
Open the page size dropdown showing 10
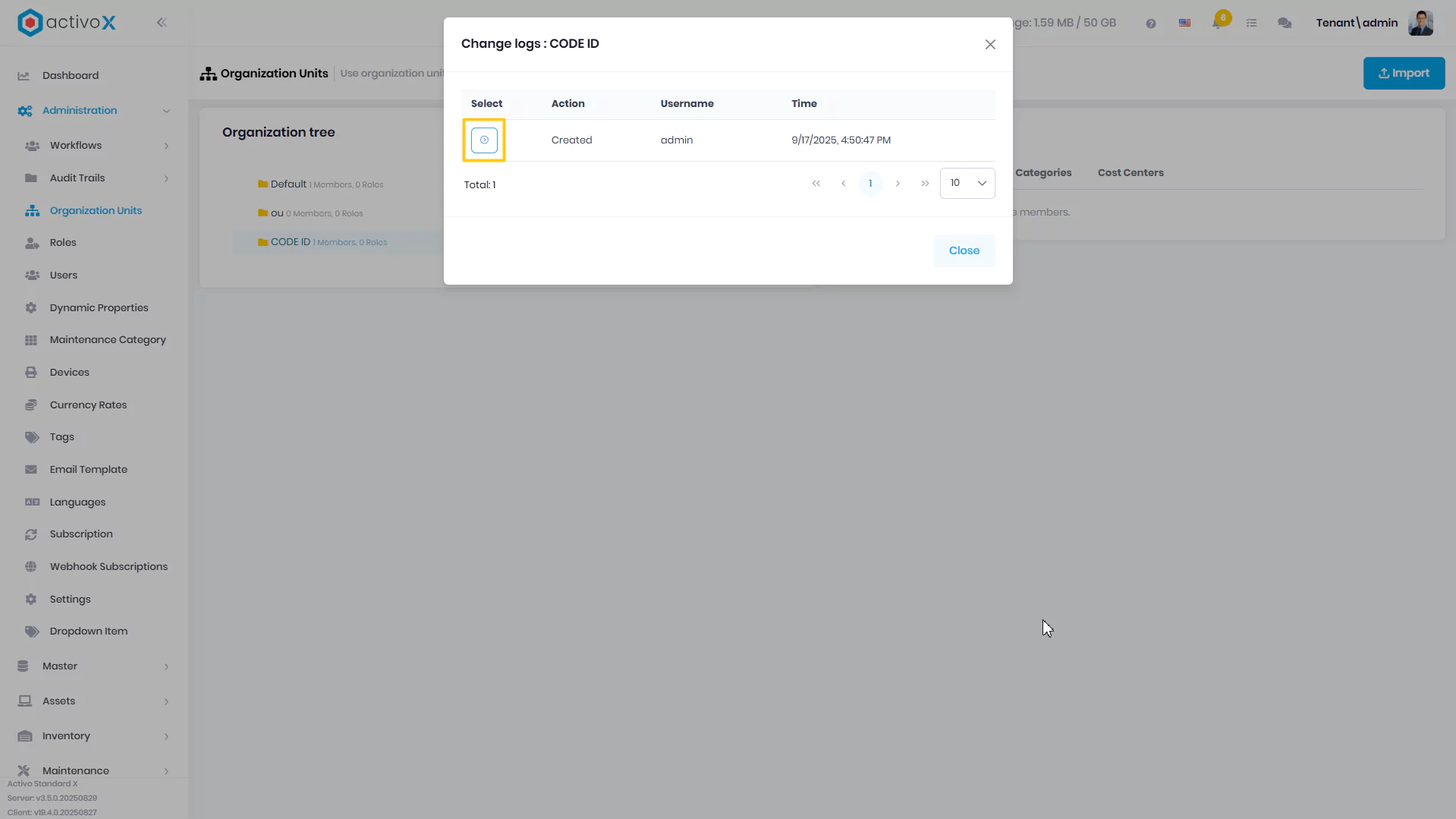coord(967,183)
